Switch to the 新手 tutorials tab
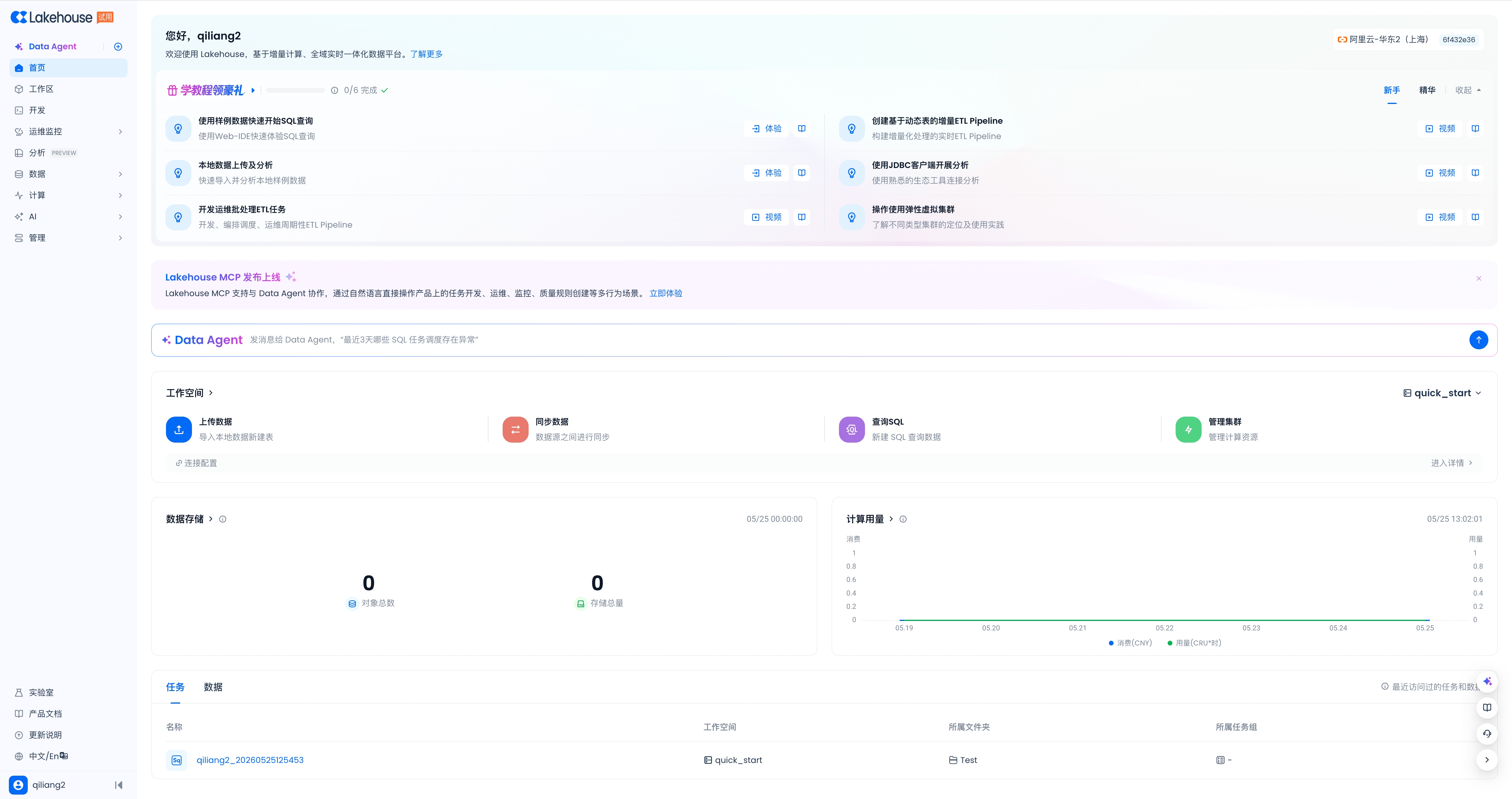 pyautogui.click(x=1392, y=90)
